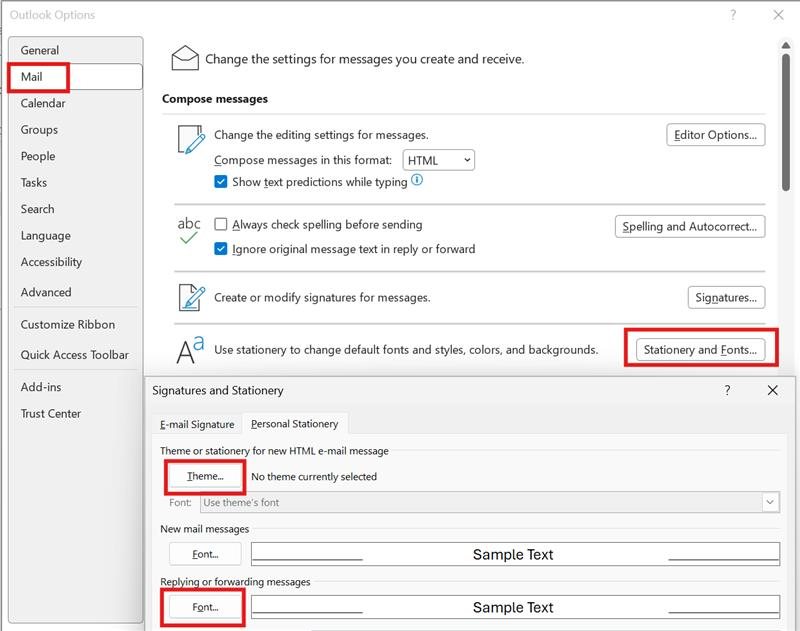Viewport: 800px width, 631px height.
Task: Click the info icon beside text predictions
Action: coord(417,180)
